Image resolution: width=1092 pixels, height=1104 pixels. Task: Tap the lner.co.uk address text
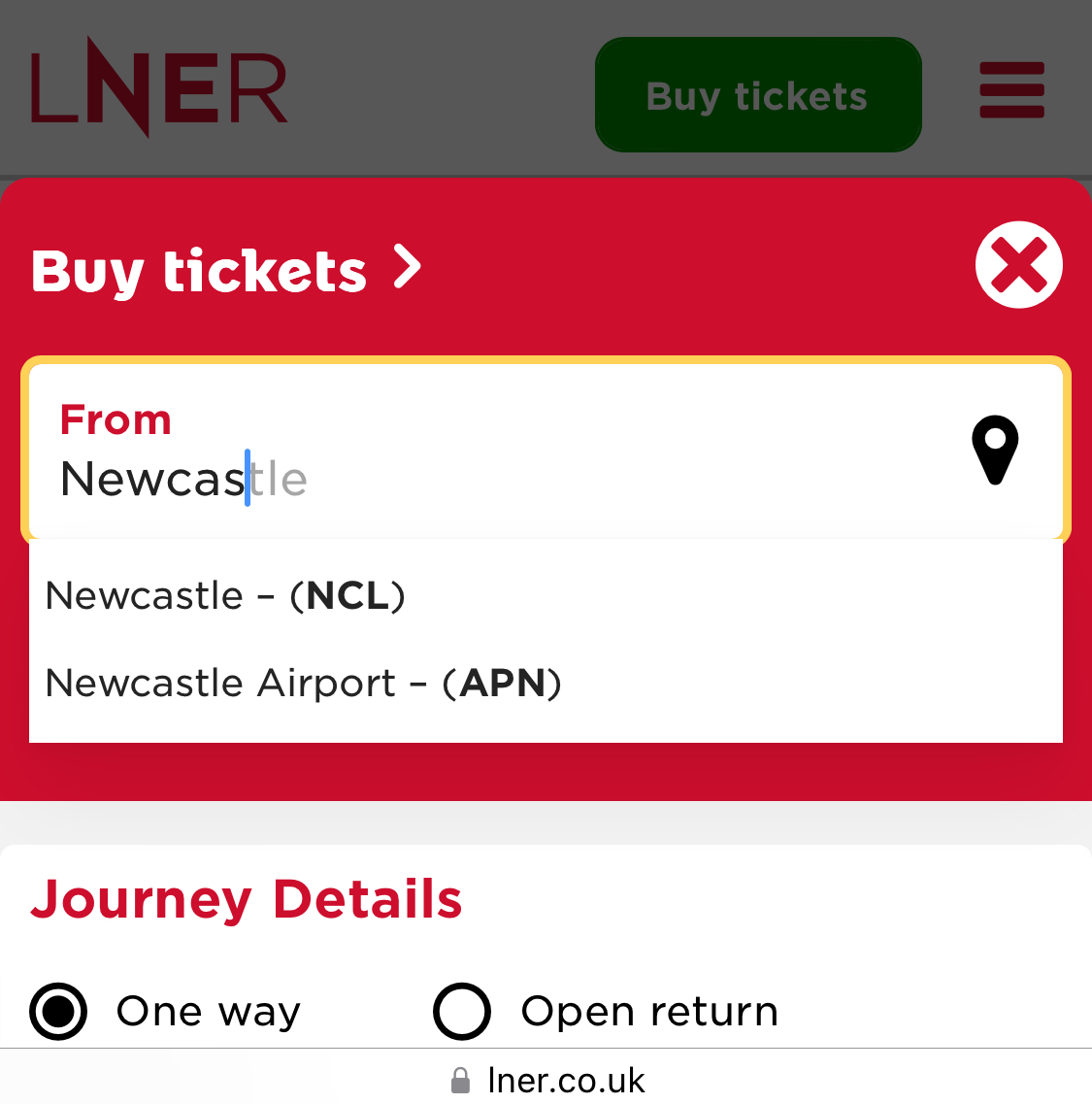coord(566,1081)
